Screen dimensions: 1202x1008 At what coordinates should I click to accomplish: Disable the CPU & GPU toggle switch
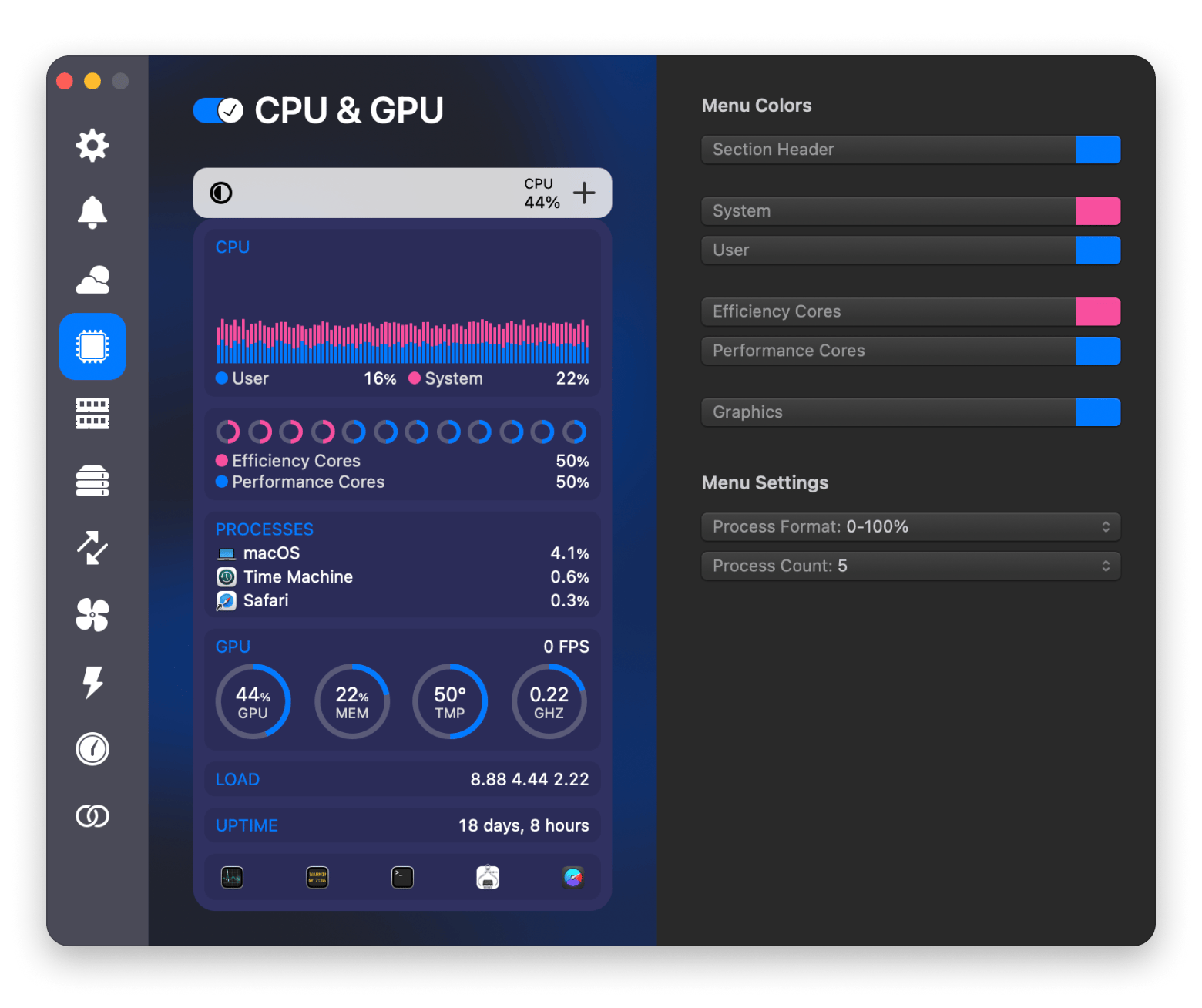[218, 111]
